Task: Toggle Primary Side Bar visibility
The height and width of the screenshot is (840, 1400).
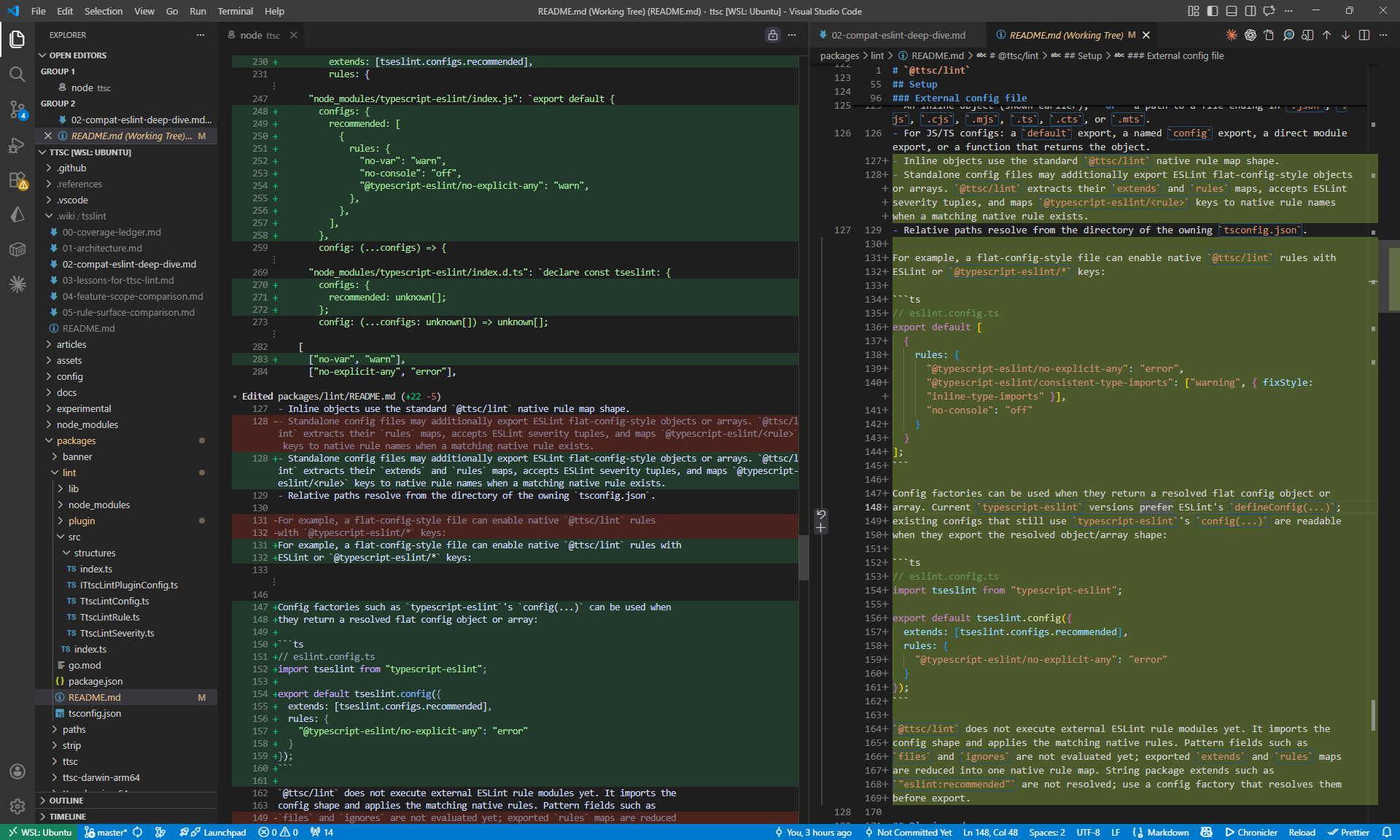Action: [x=1213, y=11]
